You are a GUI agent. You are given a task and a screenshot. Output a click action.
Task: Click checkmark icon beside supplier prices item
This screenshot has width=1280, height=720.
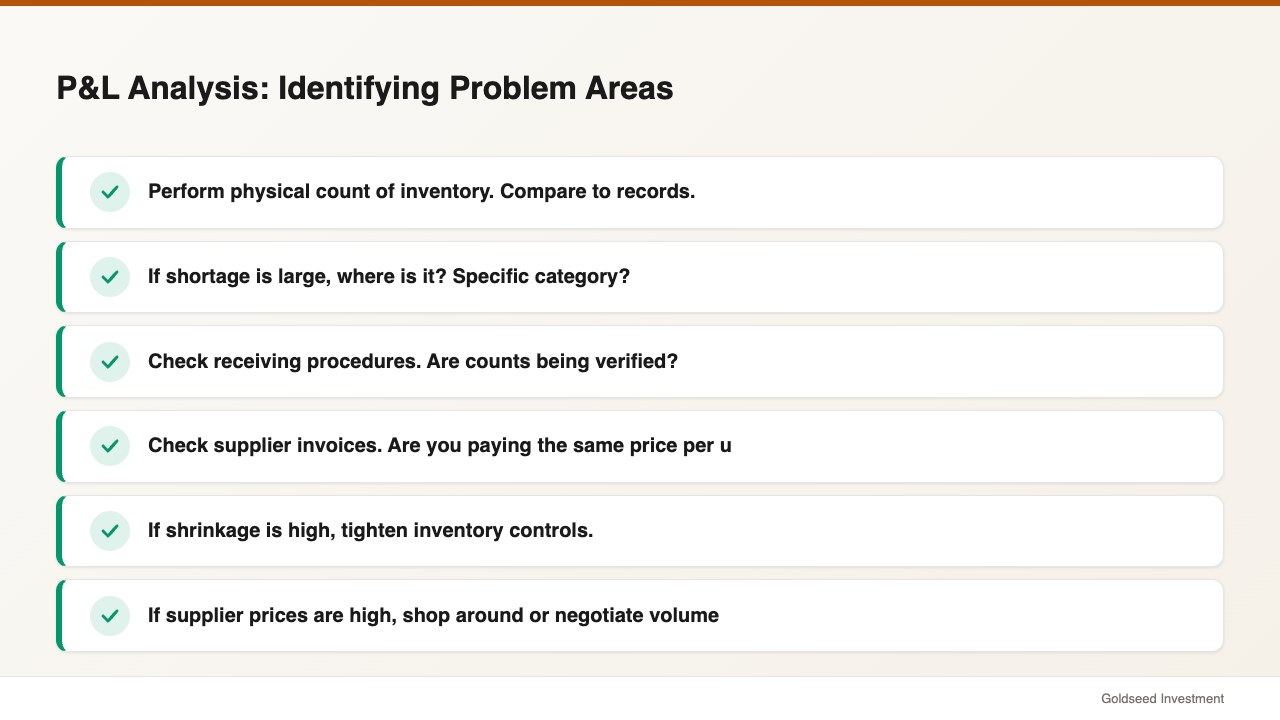(x=110, y=616)
